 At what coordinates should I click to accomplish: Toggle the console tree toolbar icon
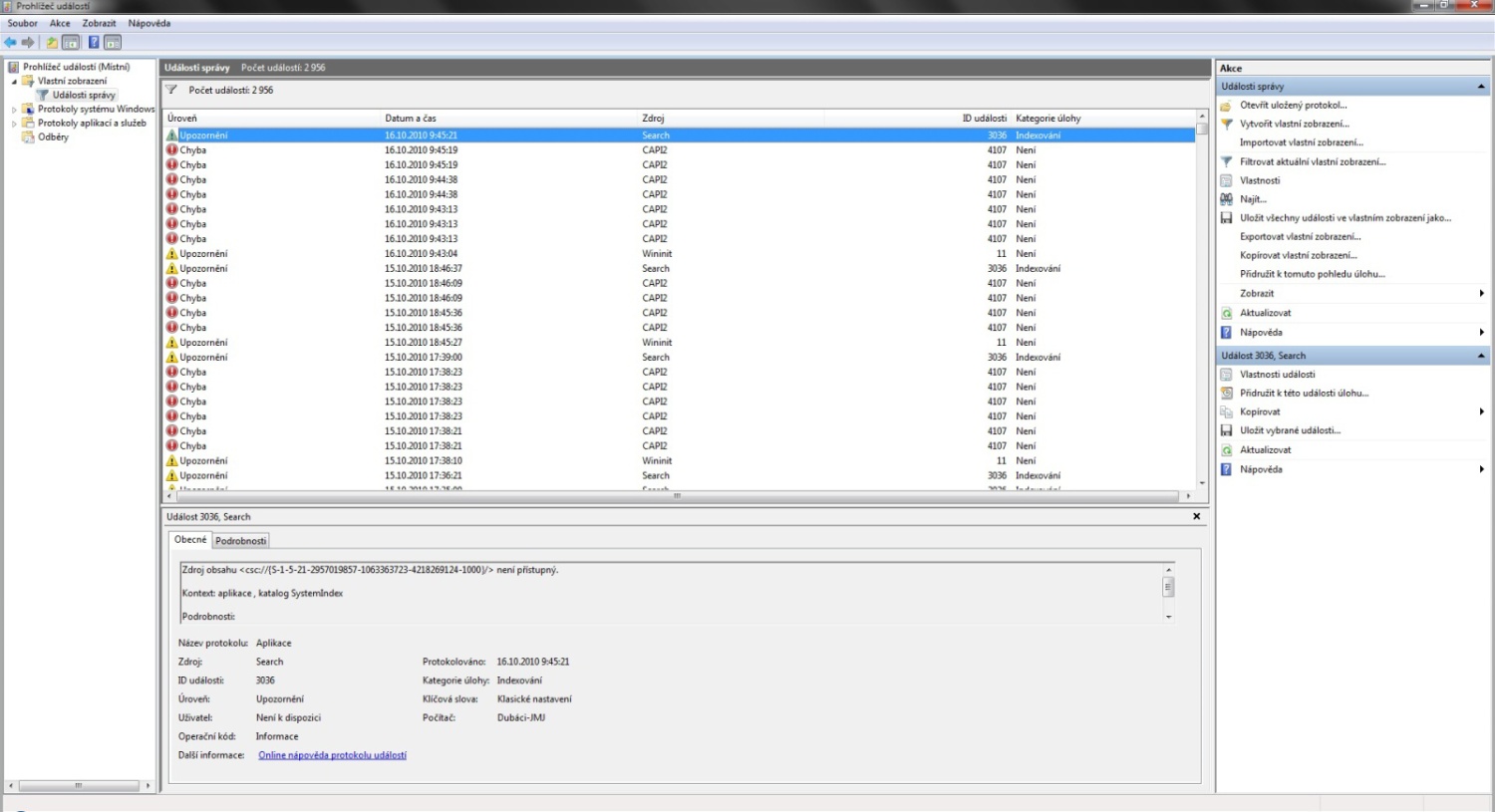(71, 42)
